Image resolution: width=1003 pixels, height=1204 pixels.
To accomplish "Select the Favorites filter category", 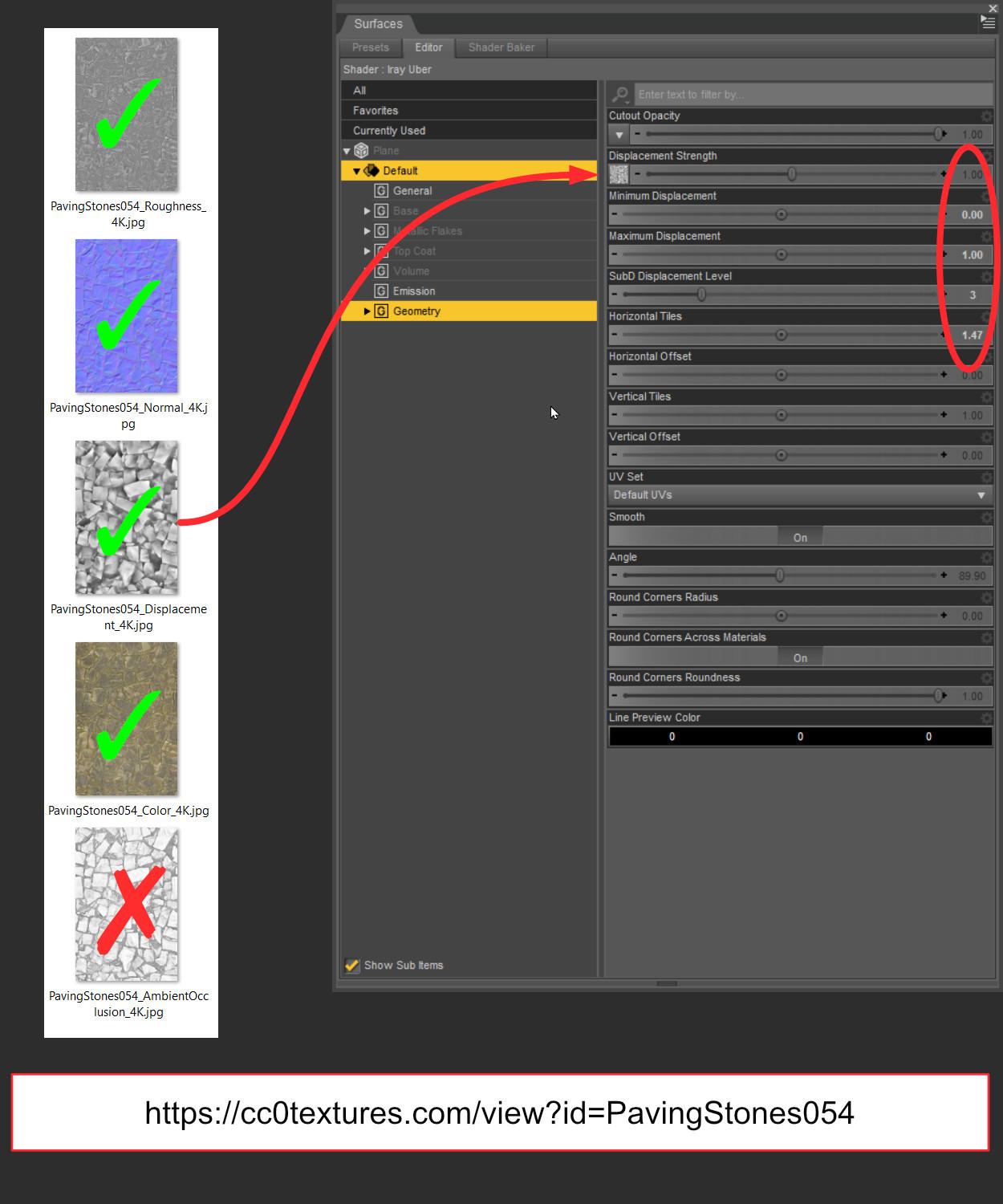I will [x=469, y=110].
